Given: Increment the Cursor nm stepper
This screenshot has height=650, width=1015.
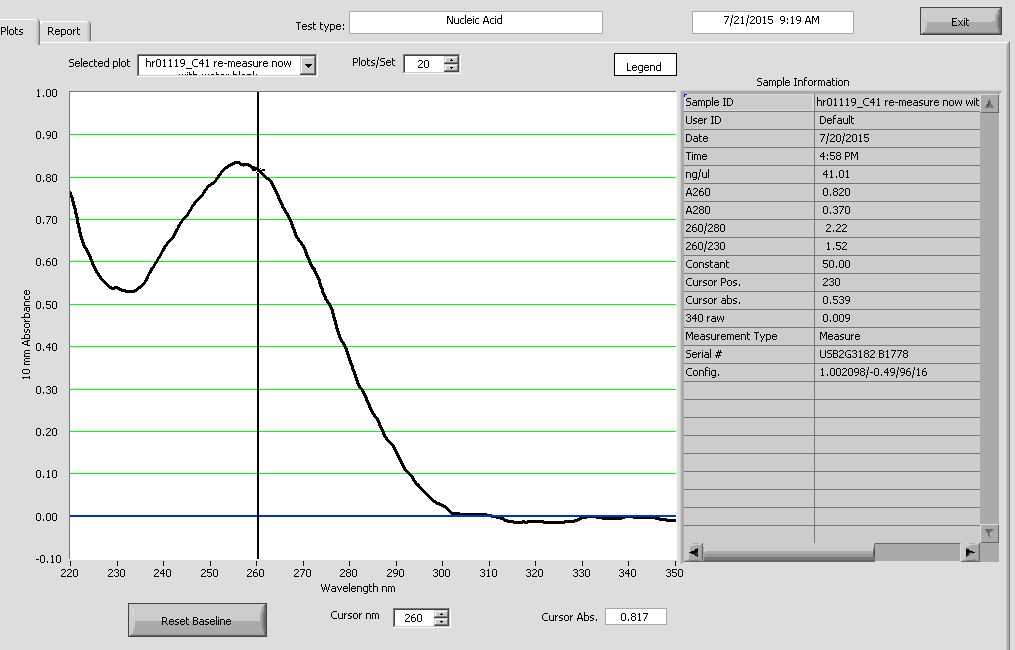Looking at the screenshot, I should (x=442, y=613).
